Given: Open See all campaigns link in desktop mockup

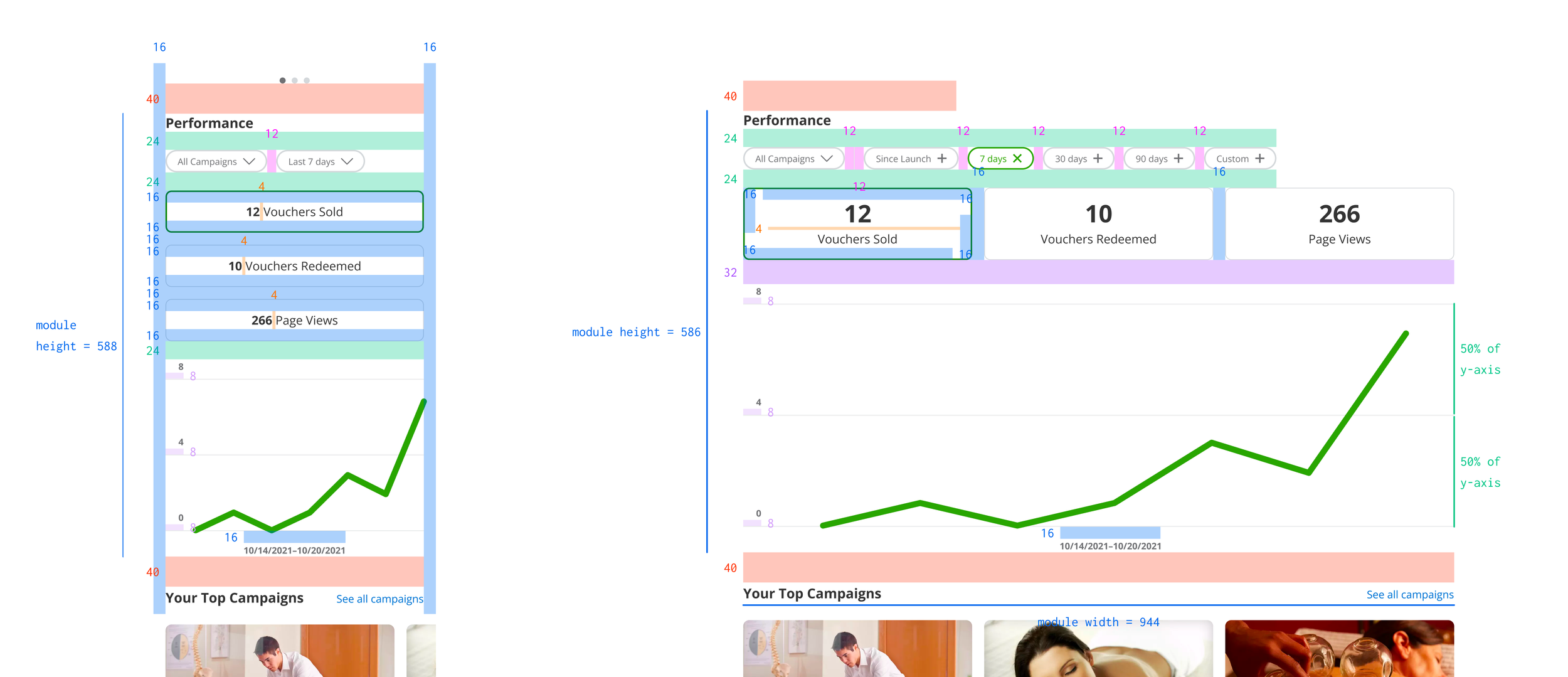Looking at the screenshot, I should (1410, 595).
